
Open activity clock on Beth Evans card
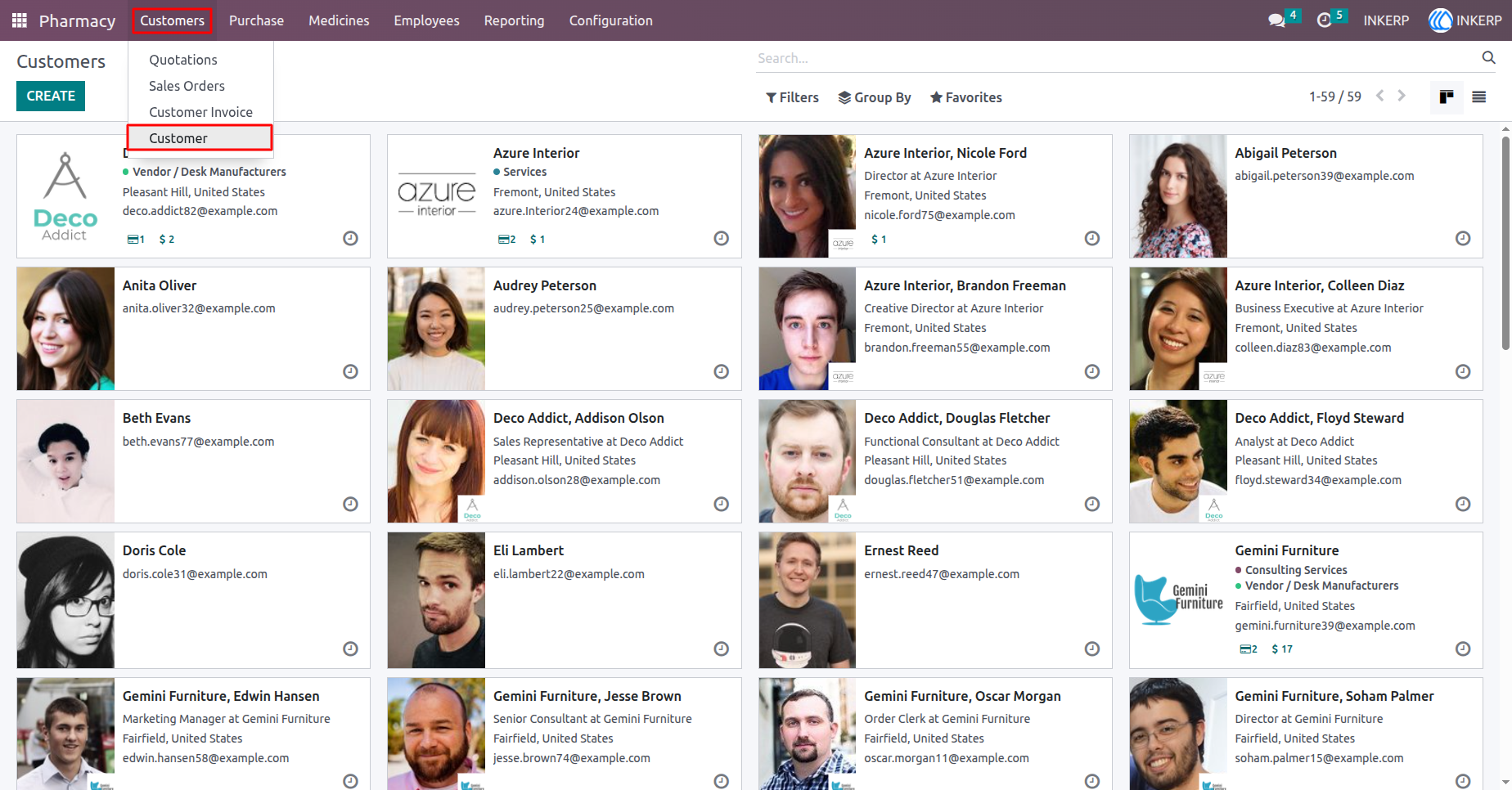click(x=350, y=504)
